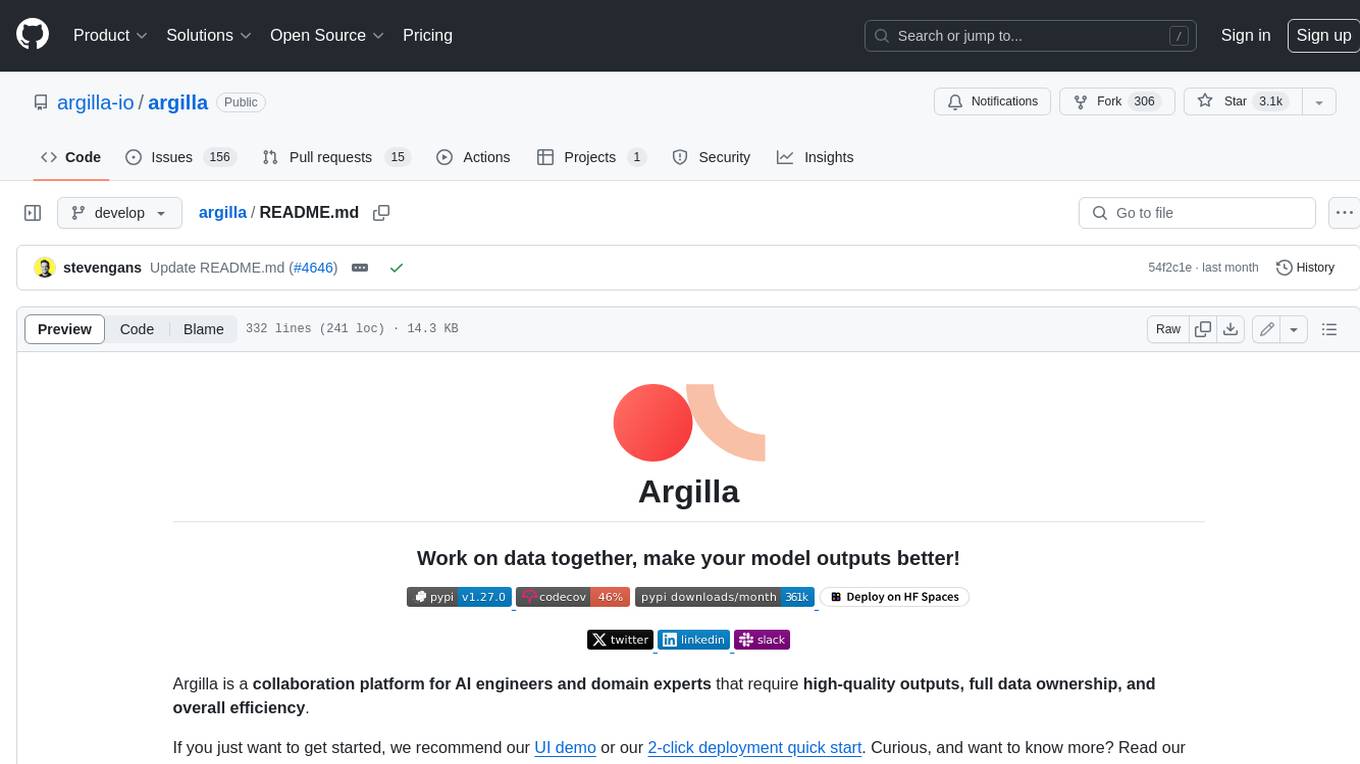Open the Security tab

click(x=711, y=157)
